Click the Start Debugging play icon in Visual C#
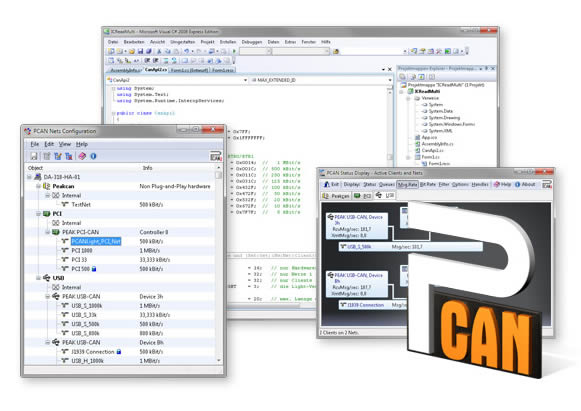 (x=234, y=52)
